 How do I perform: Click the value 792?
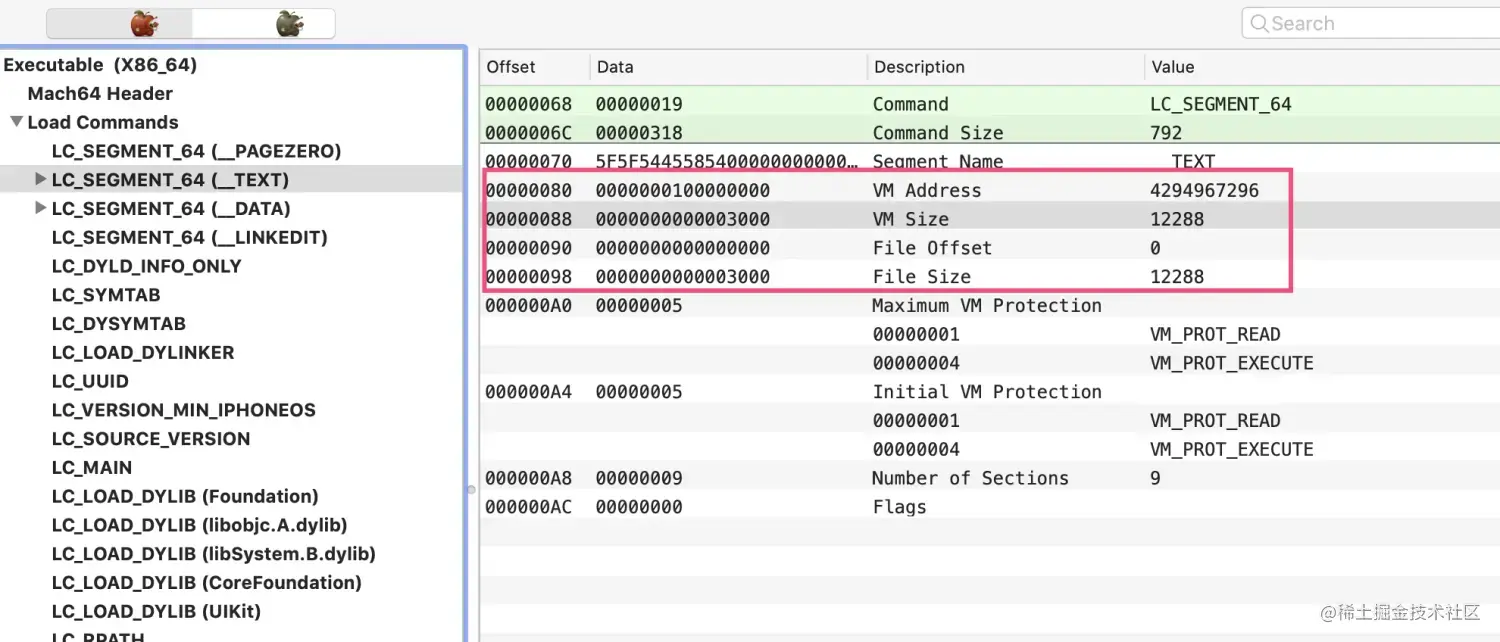(x=1166, y=133)
